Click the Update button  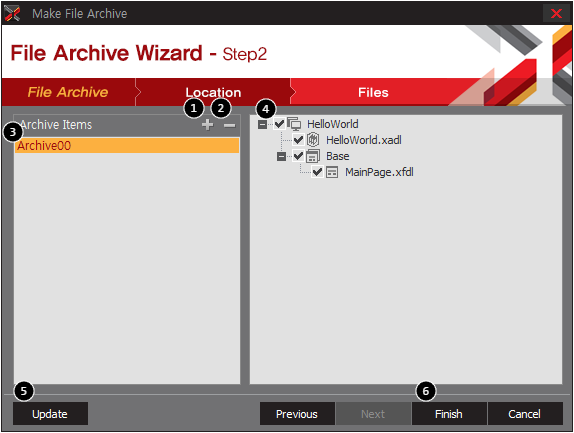50,414
